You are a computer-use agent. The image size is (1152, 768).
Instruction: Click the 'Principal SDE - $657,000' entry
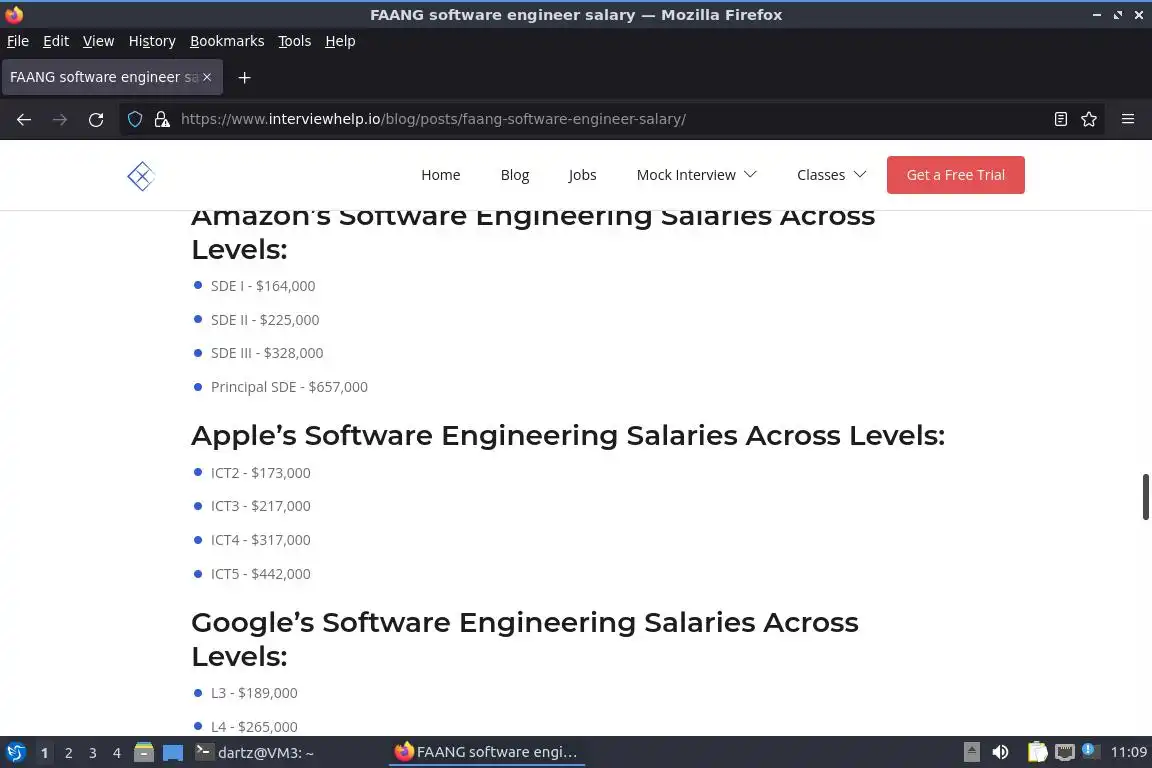(289, 387)
